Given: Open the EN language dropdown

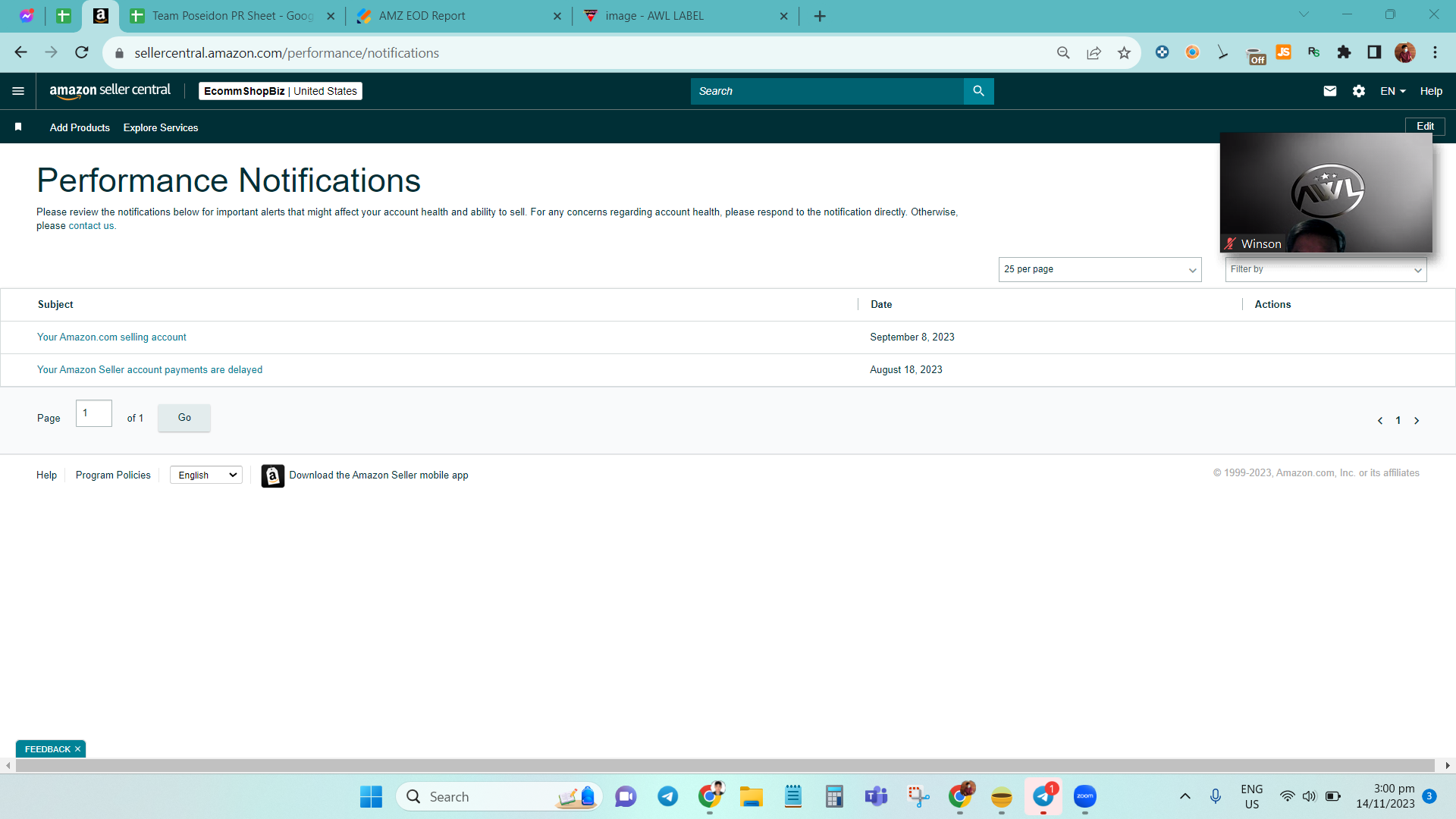Looking at the screenshot, I should pyautogui.click(x=1392, y=91).
